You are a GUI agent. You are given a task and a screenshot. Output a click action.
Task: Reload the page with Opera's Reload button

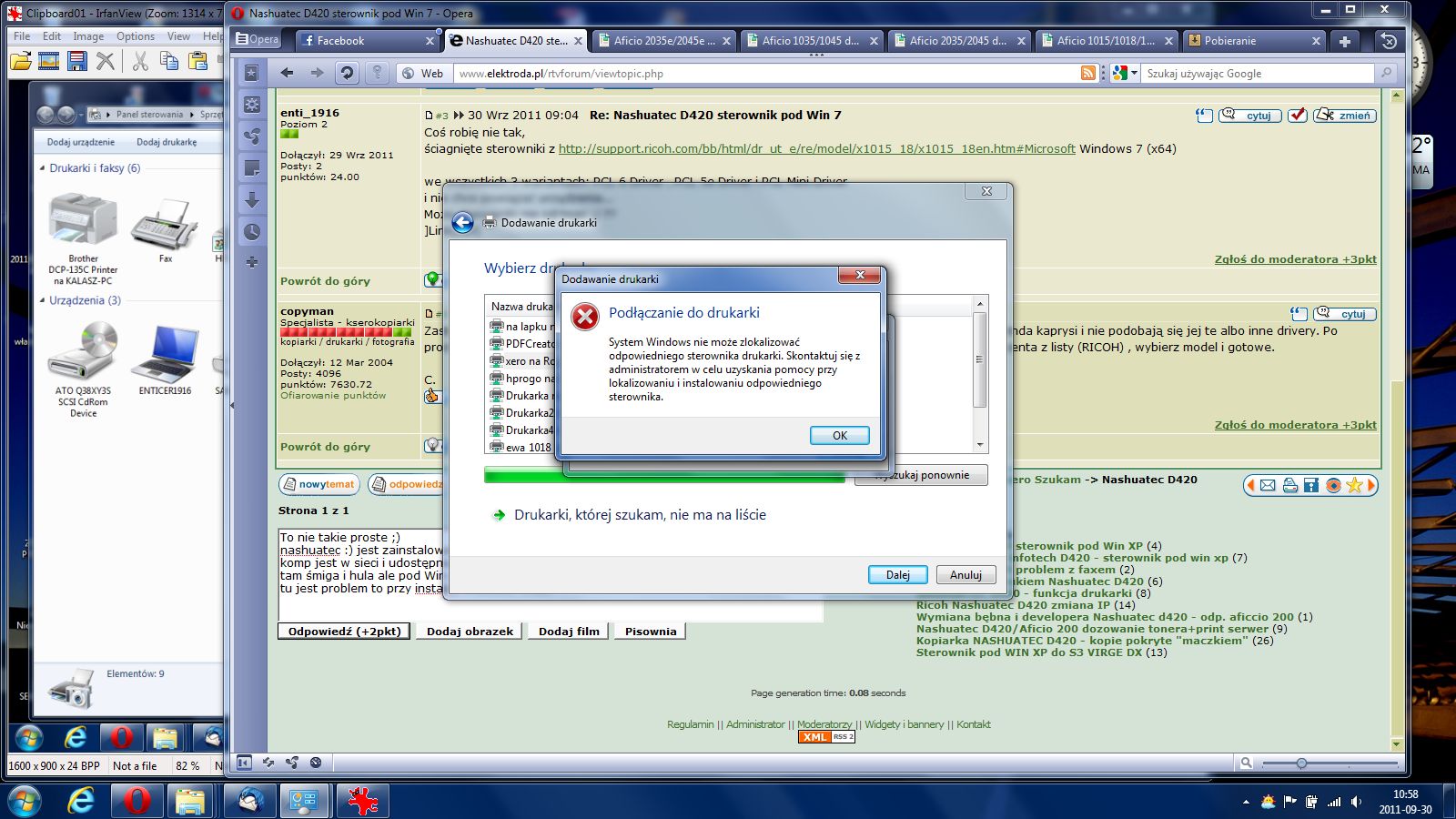coord(347,73)
